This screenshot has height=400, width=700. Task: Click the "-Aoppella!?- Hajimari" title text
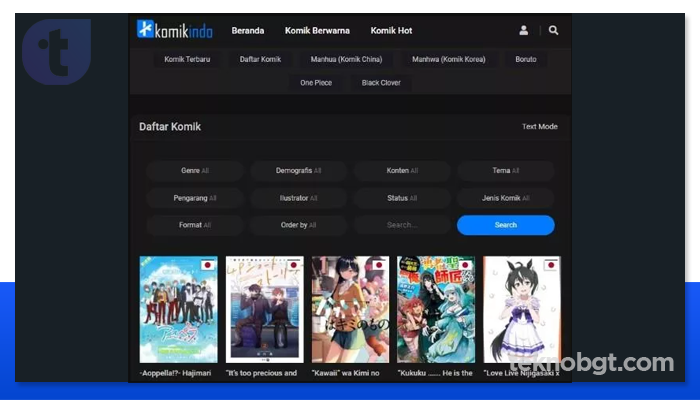coord(175,373)
